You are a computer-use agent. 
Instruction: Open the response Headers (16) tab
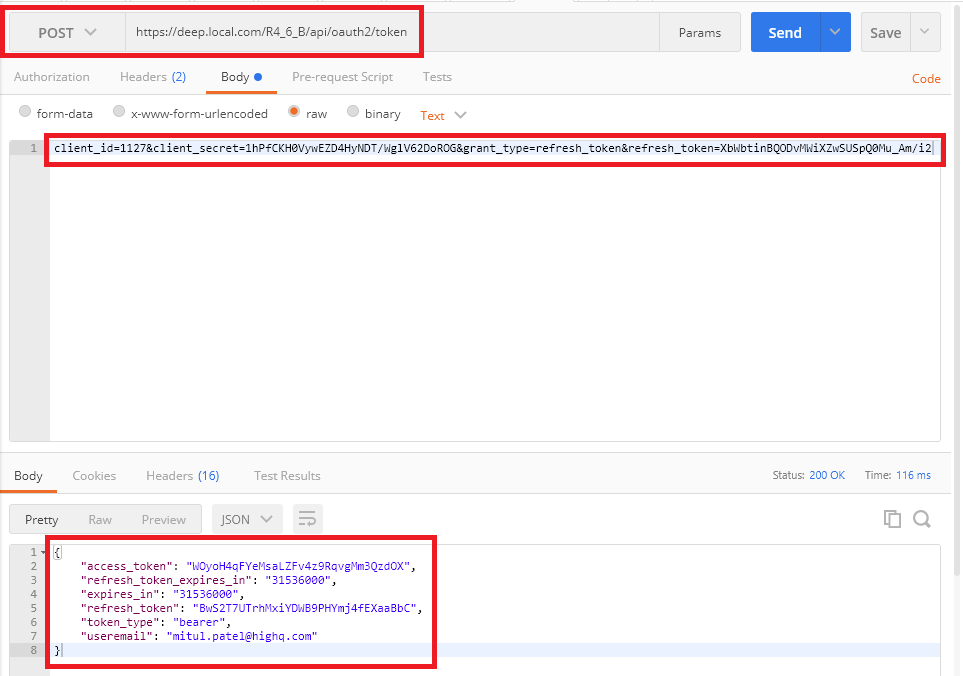pyautogui.click(x=182, y=476)
